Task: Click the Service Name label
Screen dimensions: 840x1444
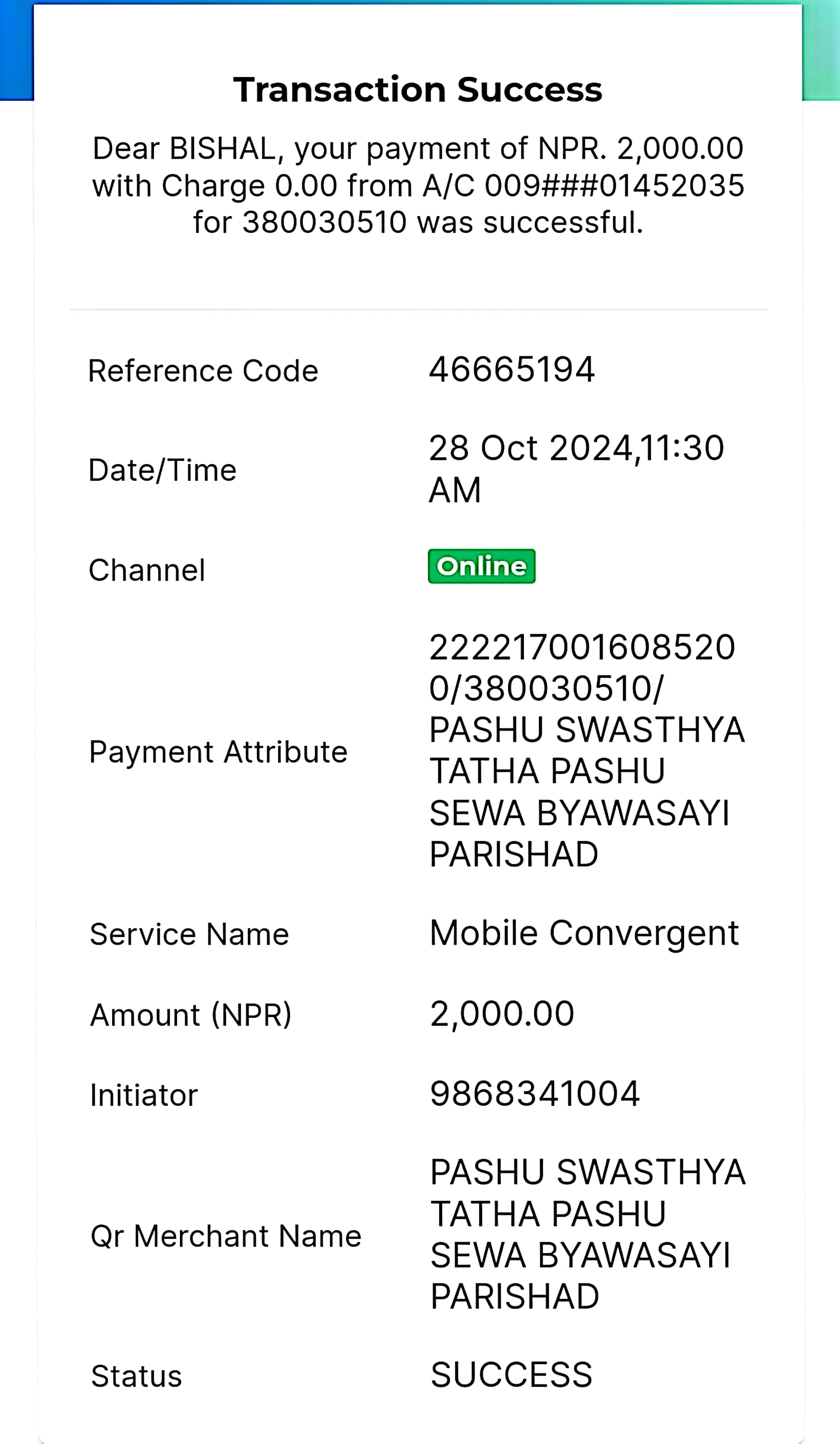Action: (x=190, y=935)
